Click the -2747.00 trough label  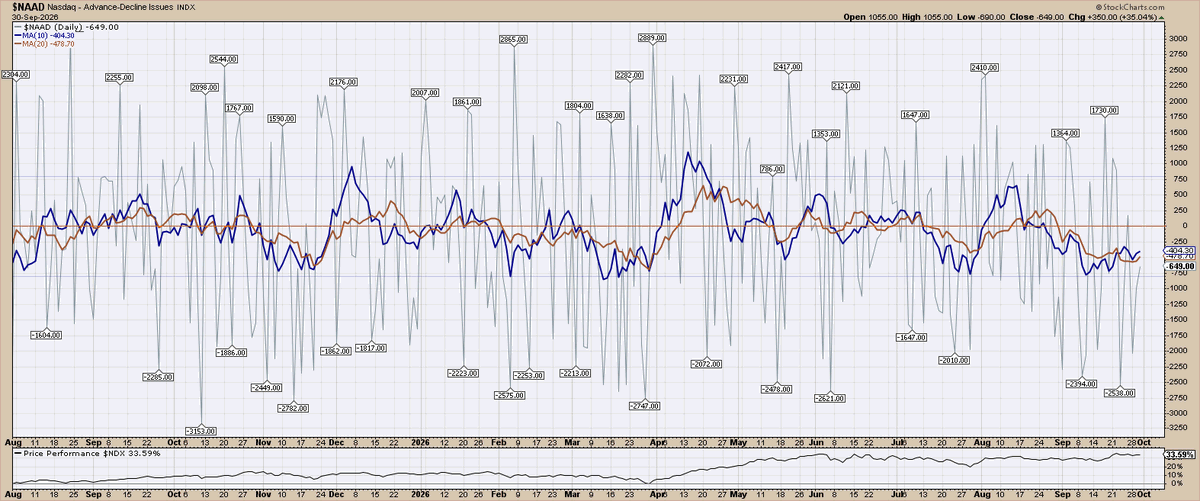click(x=645, y=406)
